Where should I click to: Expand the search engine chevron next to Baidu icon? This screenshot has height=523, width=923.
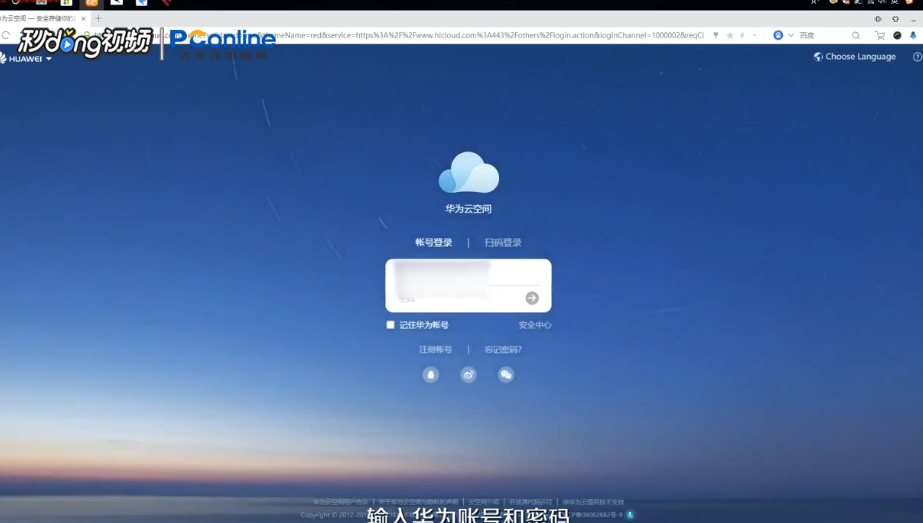tap(791, 35)
